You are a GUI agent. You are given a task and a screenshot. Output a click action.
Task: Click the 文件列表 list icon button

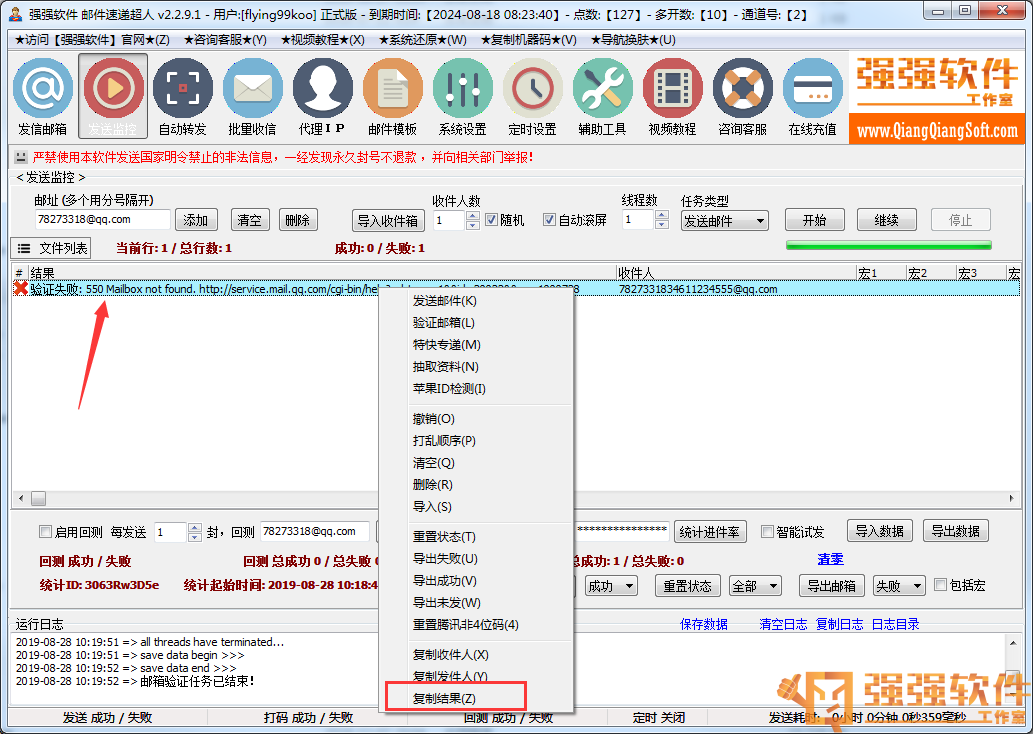(x=51, y=248)
